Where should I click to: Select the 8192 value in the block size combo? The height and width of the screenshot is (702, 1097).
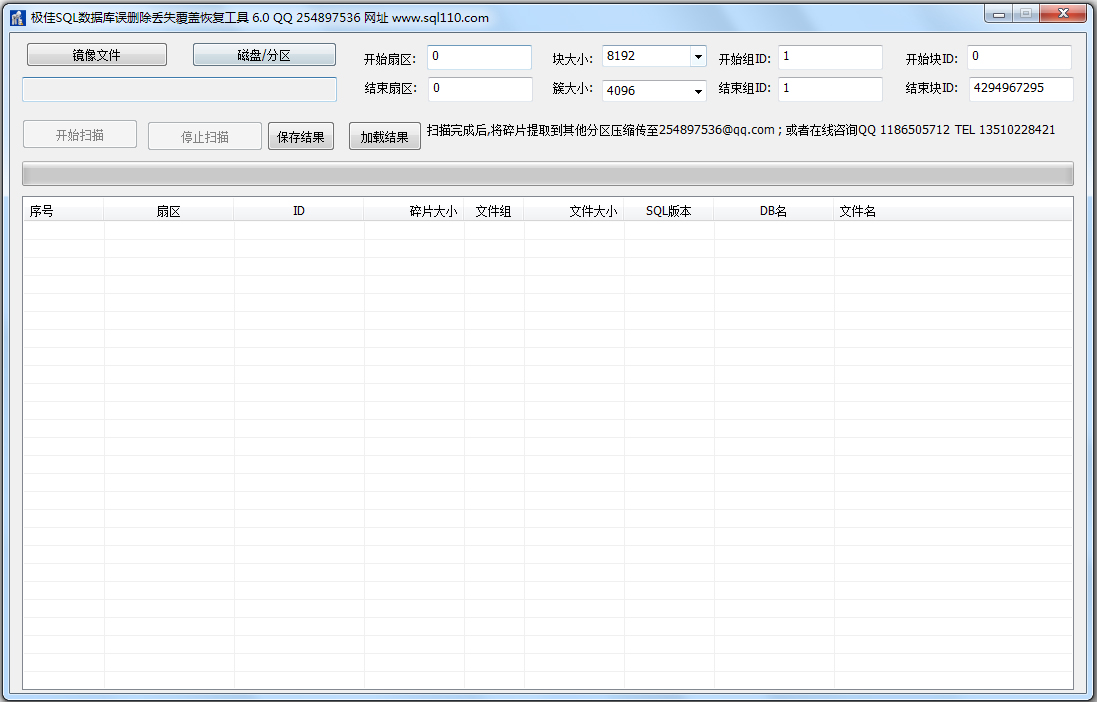point(640,56)
